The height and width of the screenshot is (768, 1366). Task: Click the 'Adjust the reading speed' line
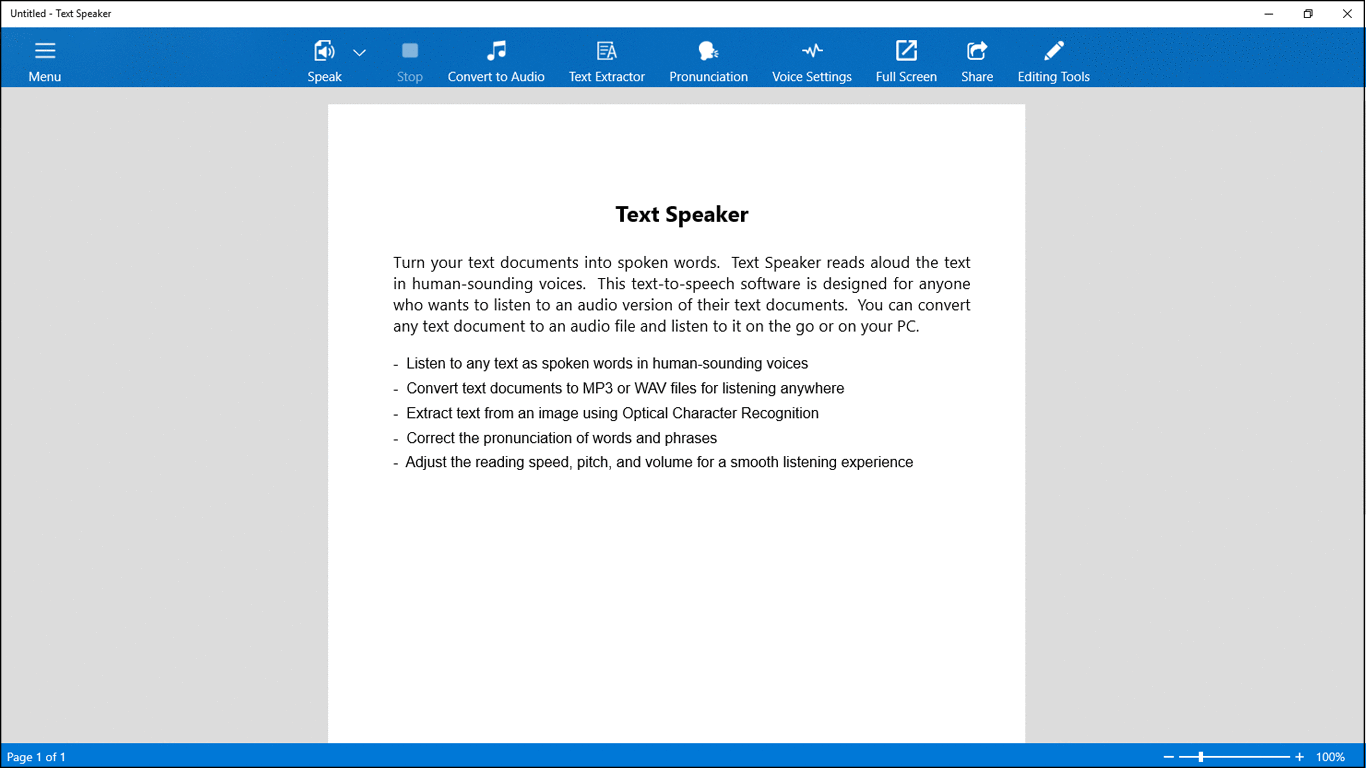(x=653, y=462)
